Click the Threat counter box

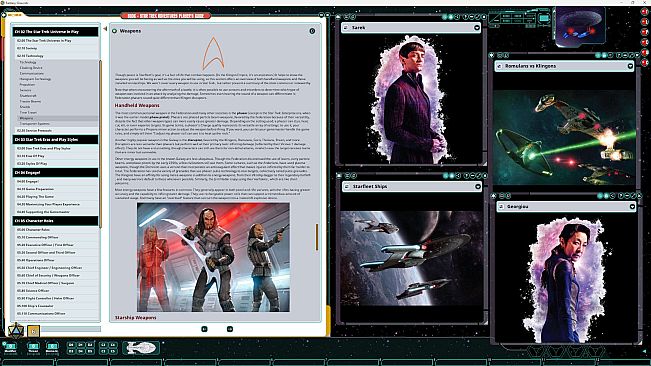[x=33, y=347]
